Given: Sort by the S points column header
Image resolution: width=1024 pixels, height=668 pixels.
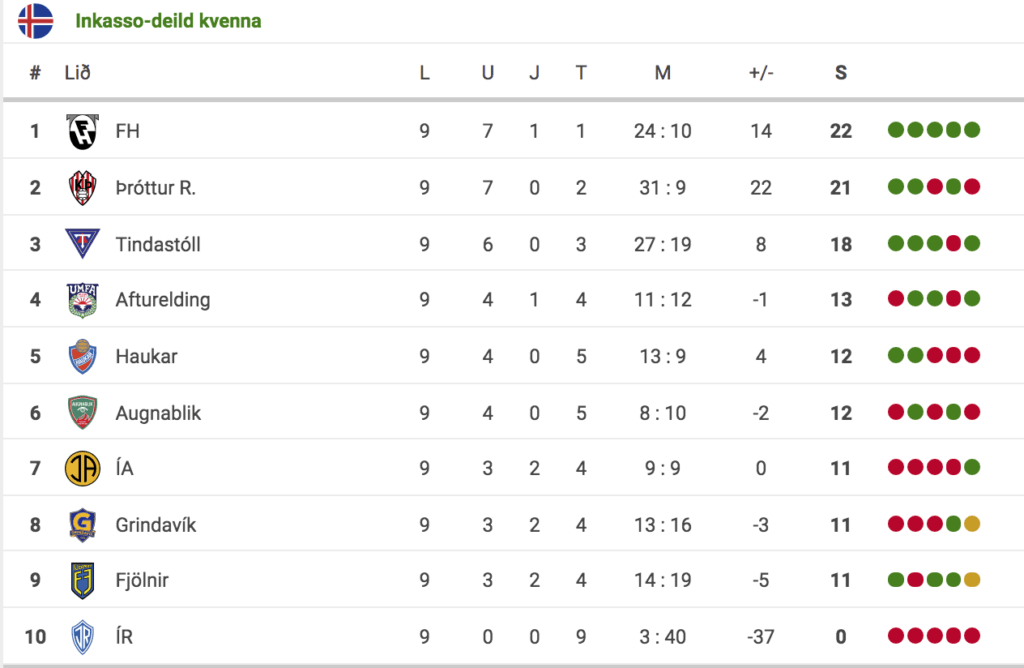Looking at the screenshot, I should coord(840,72).
